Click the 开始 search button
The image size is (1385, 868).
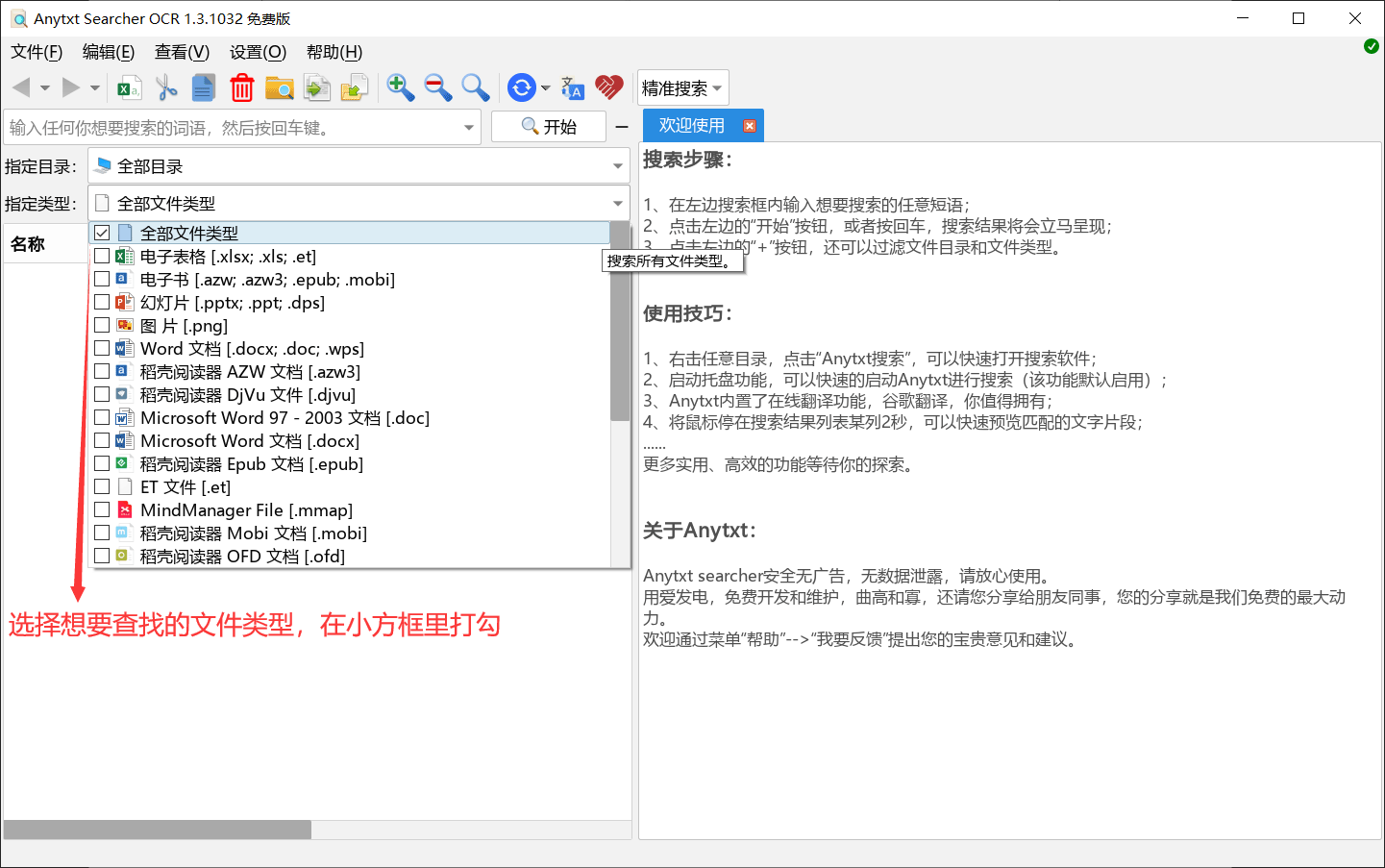pos(549,127)
